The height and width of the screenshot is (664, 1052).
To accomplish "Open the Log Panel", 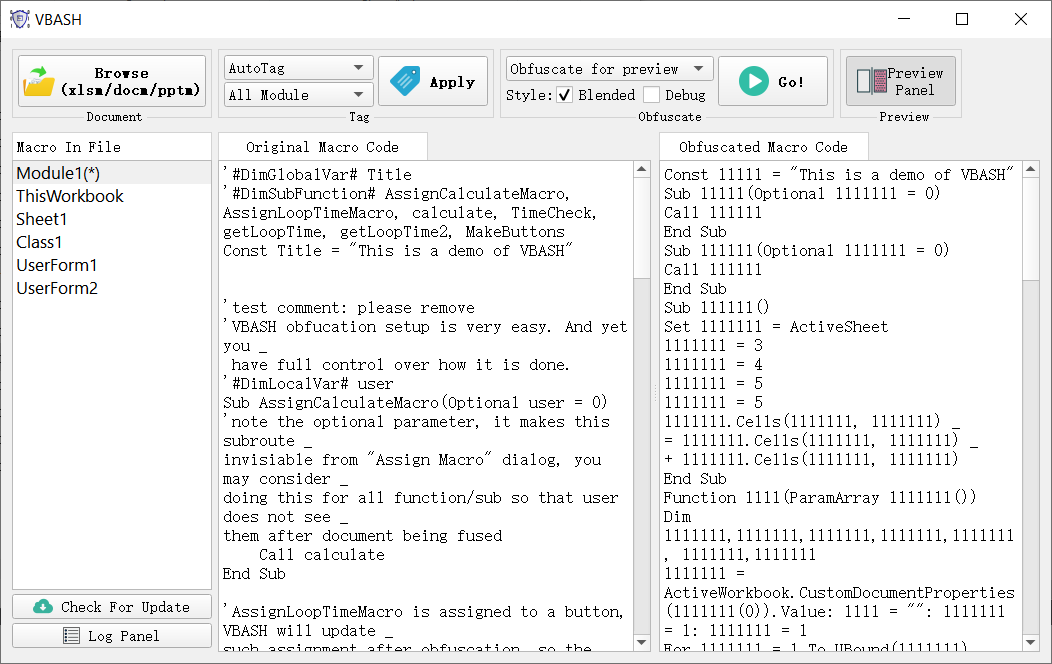I will 112,635.
